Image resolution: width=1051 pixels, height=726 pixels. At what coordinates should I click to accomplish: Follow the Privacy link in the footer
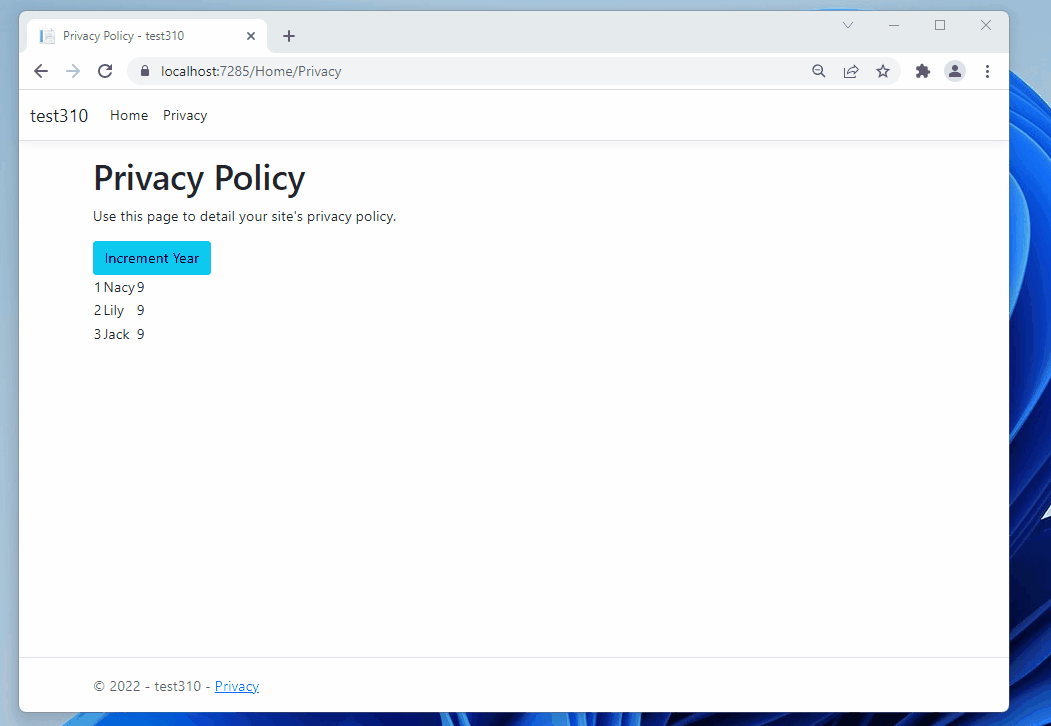point(237,686)
